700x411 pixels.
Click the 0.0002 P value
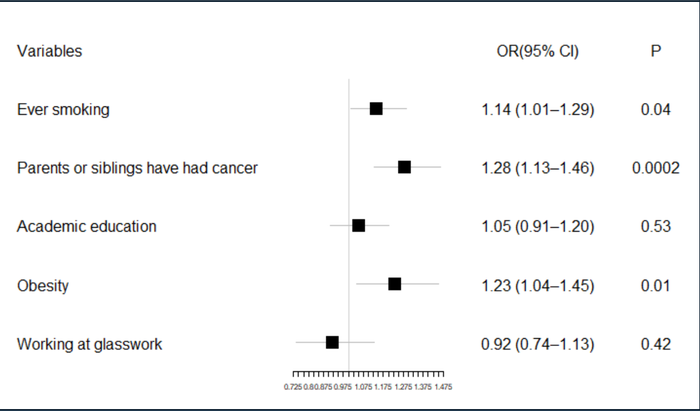[655, 168]
